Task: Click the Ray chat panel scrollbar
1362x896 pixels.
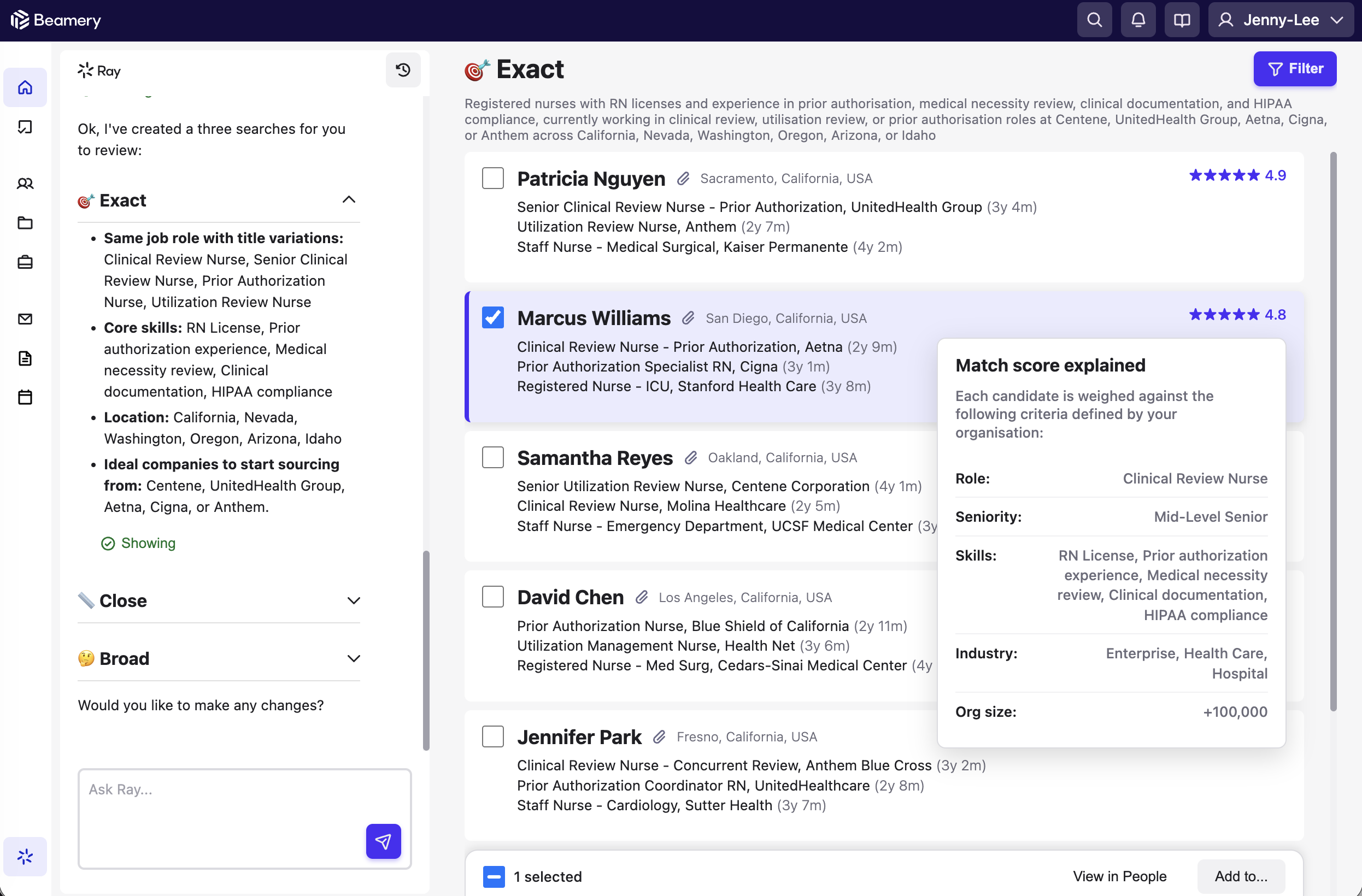Action: (x=426, y=650)
